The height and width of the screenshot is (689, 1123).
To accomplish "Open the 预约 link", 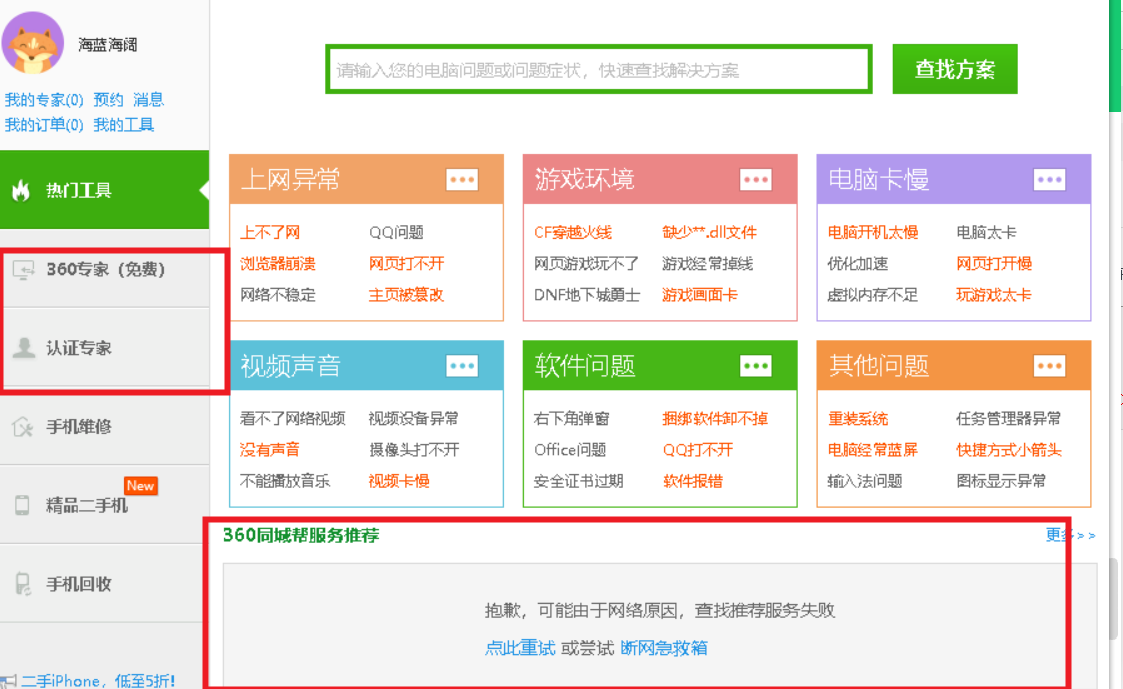I will coord(108,100).
